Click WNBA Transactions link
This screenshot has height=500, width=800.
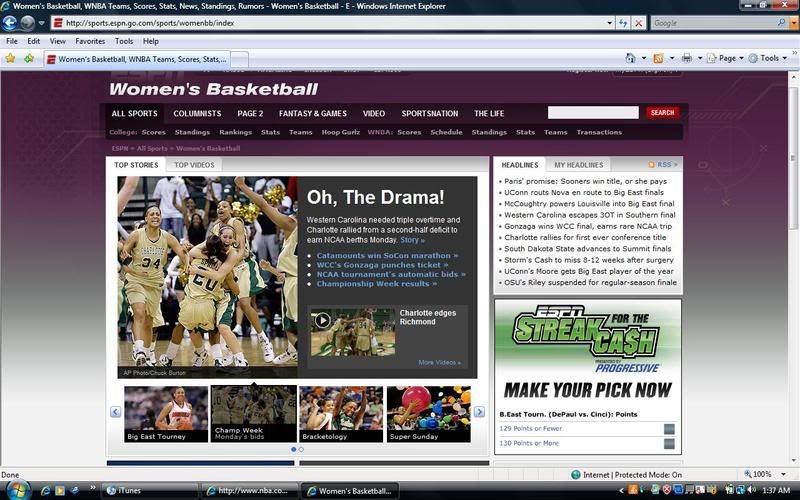click(599, 132)
